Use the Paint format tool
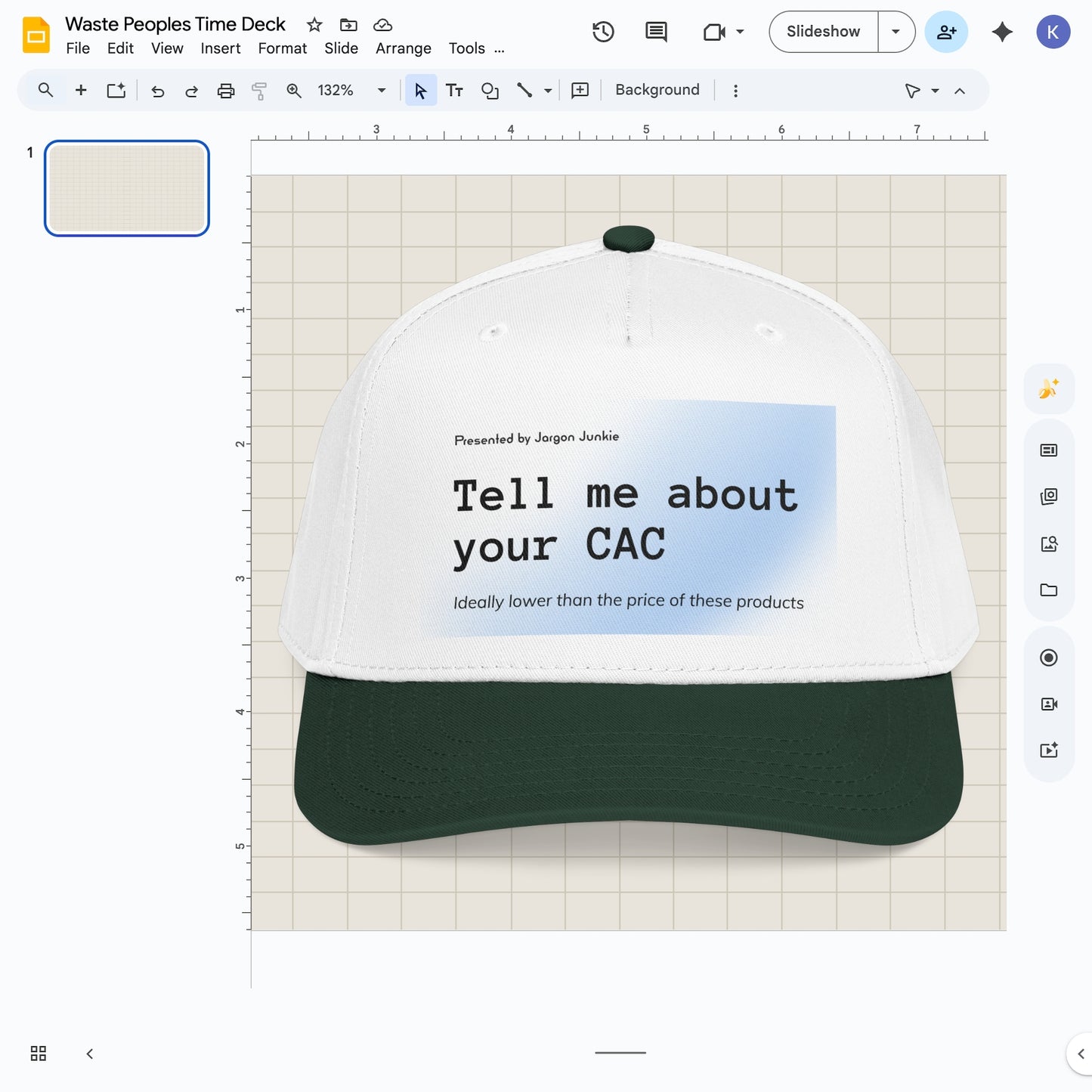Screen dimensions: 1092x1092 (259, 90)
